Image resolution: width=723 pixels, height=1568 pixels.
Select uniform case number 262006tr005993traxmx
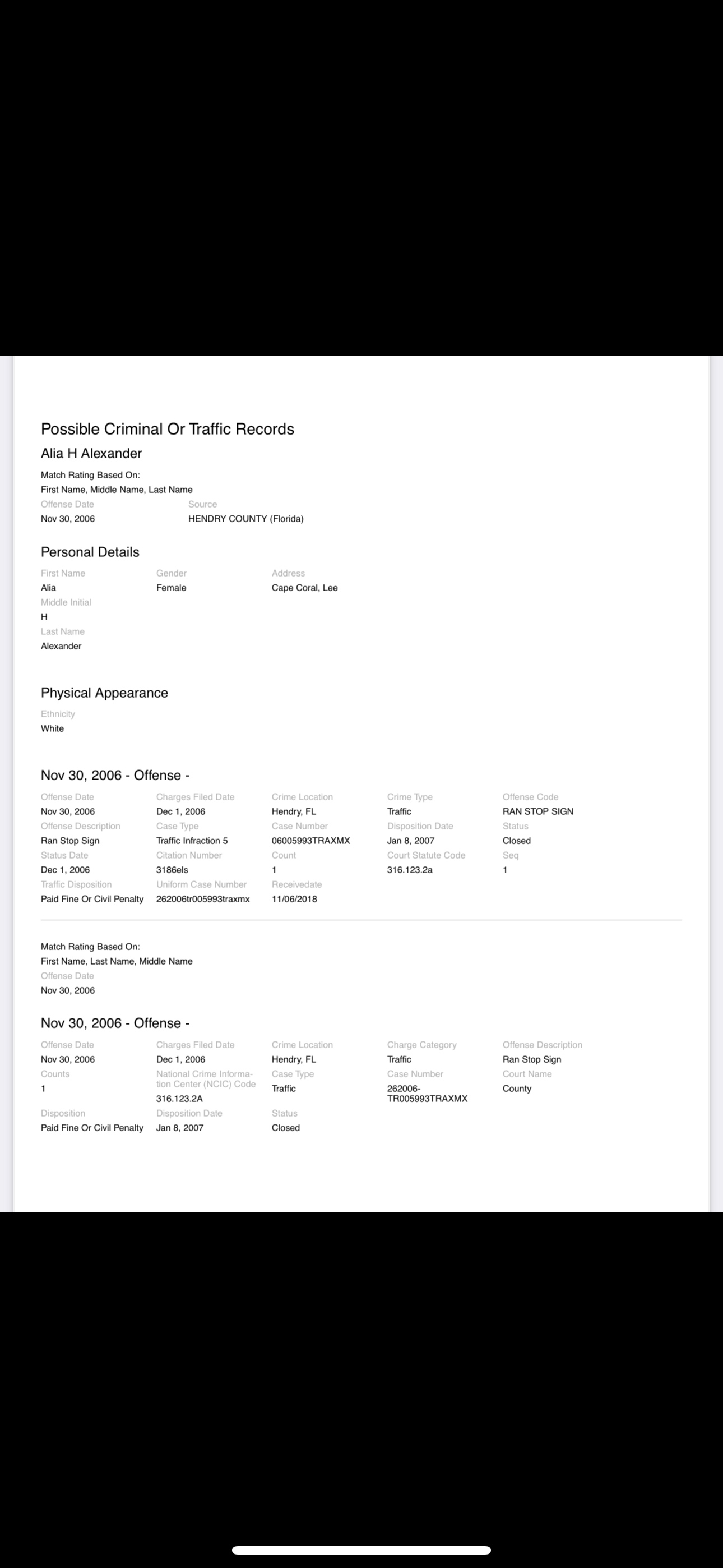pos(203,899)
